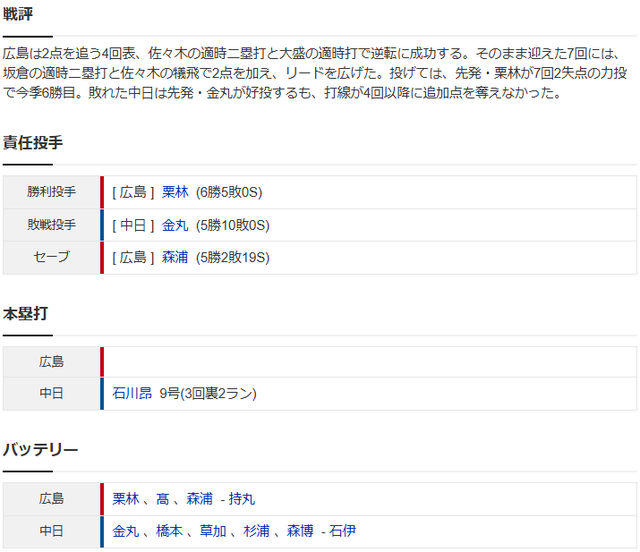Click [ 広島 ] in 勝利投手 row
Image resolution: width=640 pixels, height=552 pixels.
coord(133,192)
